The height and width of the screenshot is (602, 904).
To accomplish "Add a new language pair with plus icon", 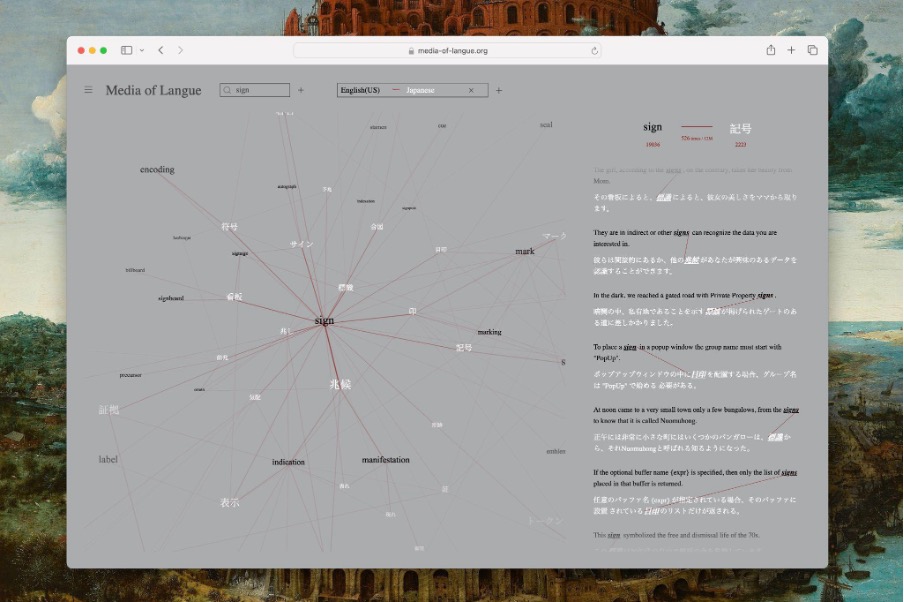I will pos(499,90).
